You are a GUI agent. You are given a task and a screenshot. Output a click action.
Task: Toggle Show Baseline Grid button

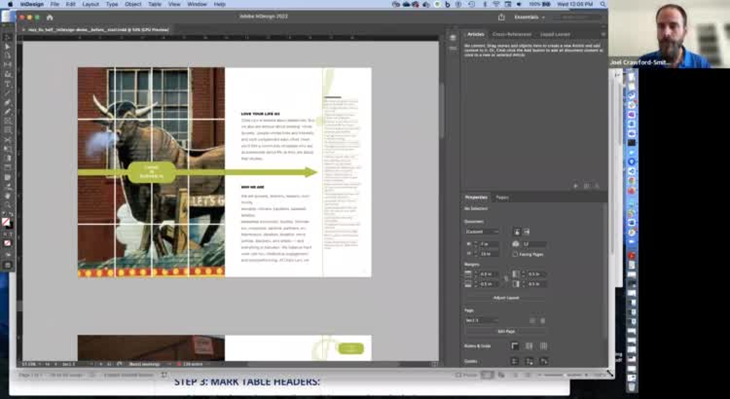[x=529, y=346]
